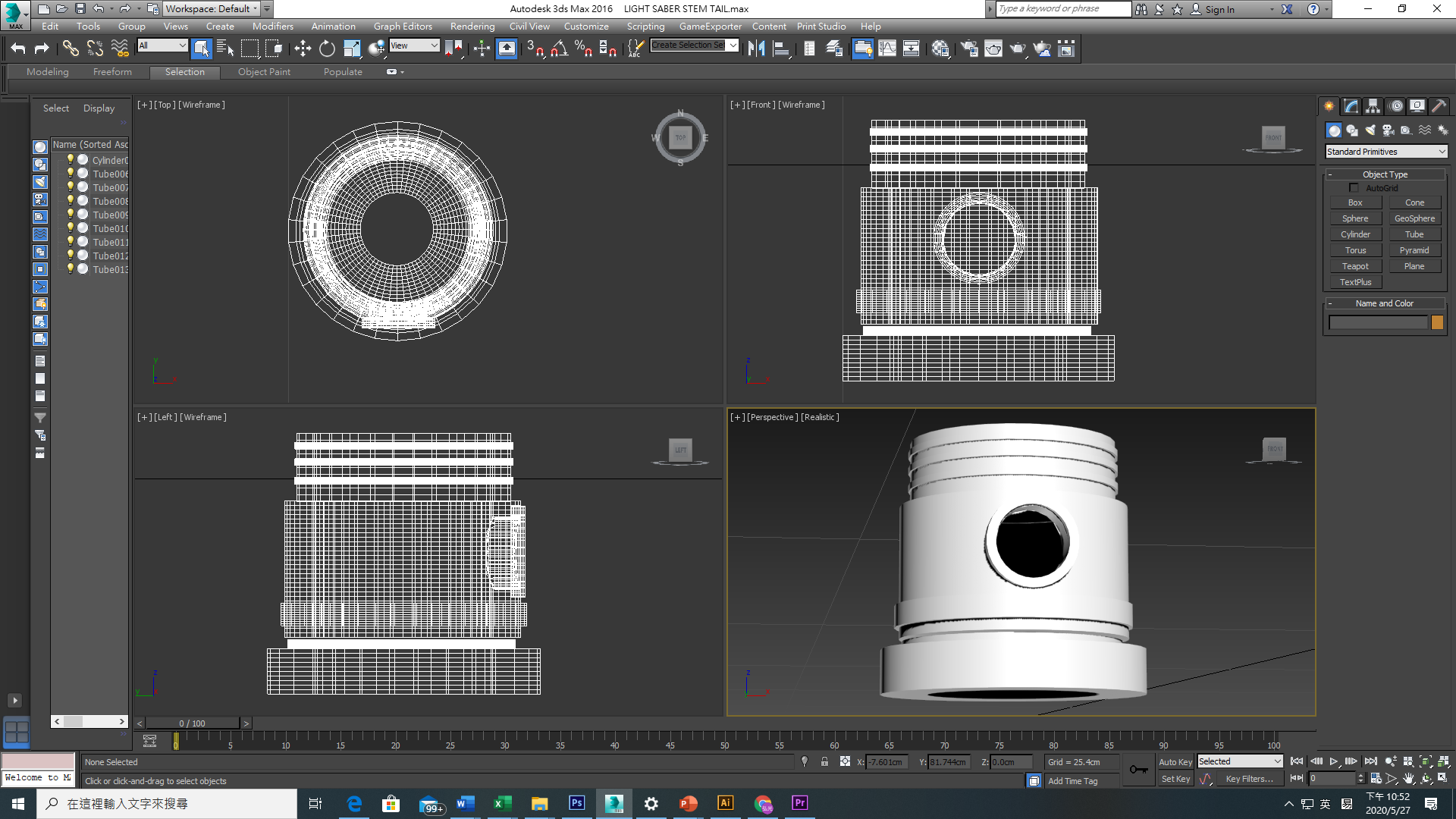
Task: Click the time slider 0 / 100 handle
Action: point(193,723)
